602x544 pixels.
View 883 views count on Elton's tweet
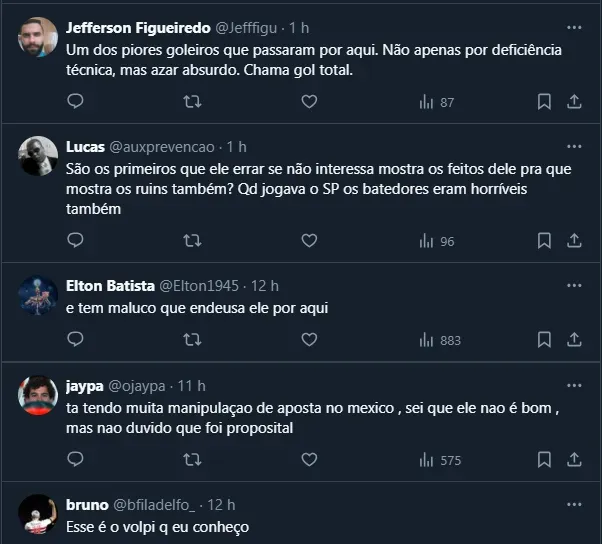tap(440, 341)
